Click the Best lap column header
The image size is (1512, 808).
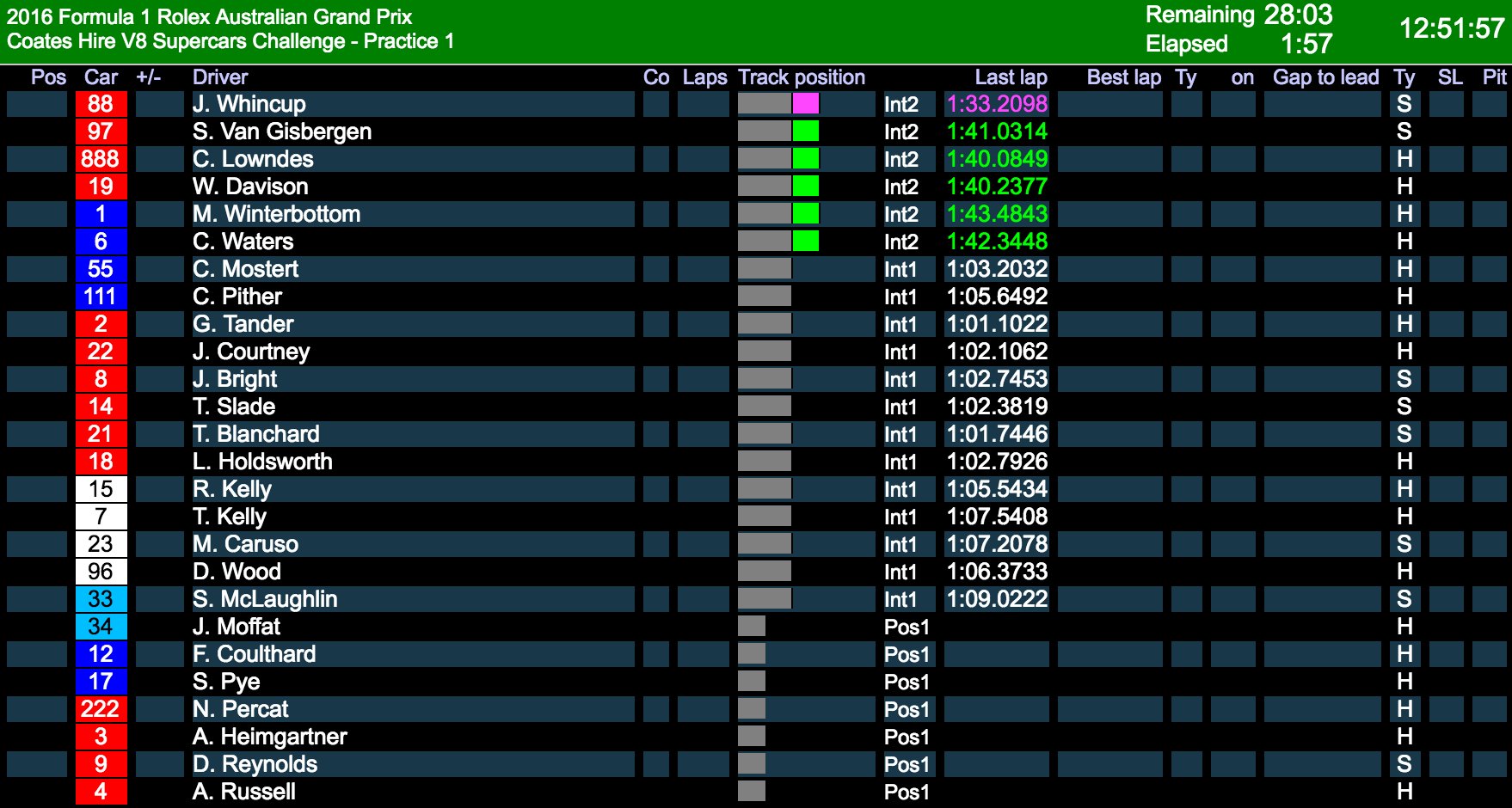[x=1124, y=77]
